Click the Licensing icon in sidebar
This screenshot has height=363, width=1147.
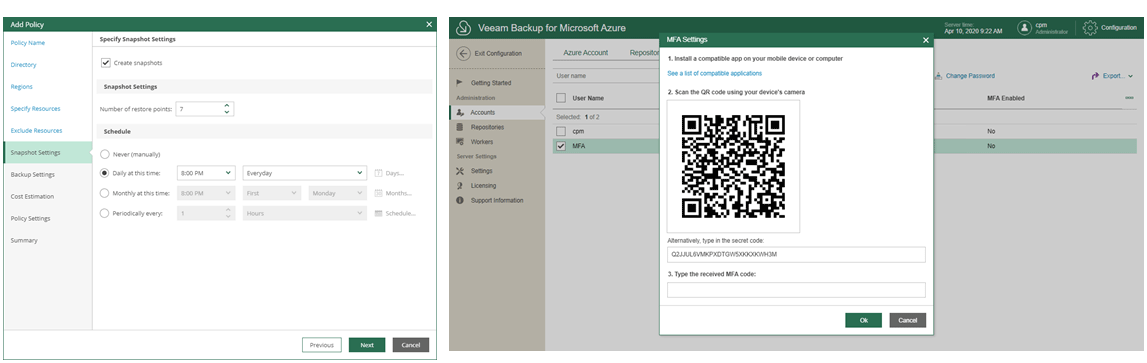click(459, 186)
